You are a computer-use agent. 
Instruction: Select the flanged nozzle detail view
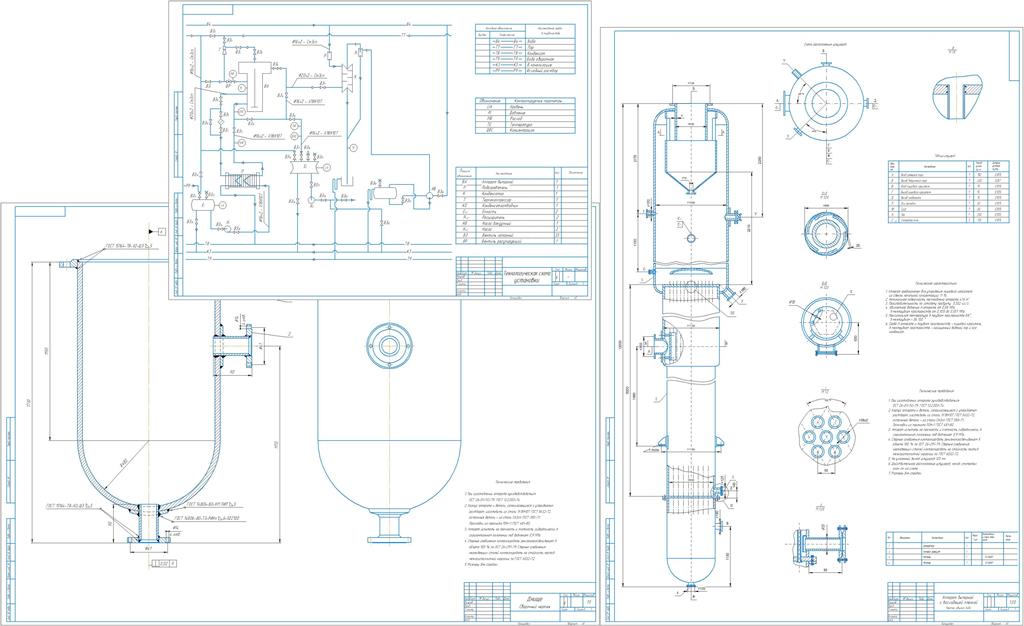pos(821,544)
